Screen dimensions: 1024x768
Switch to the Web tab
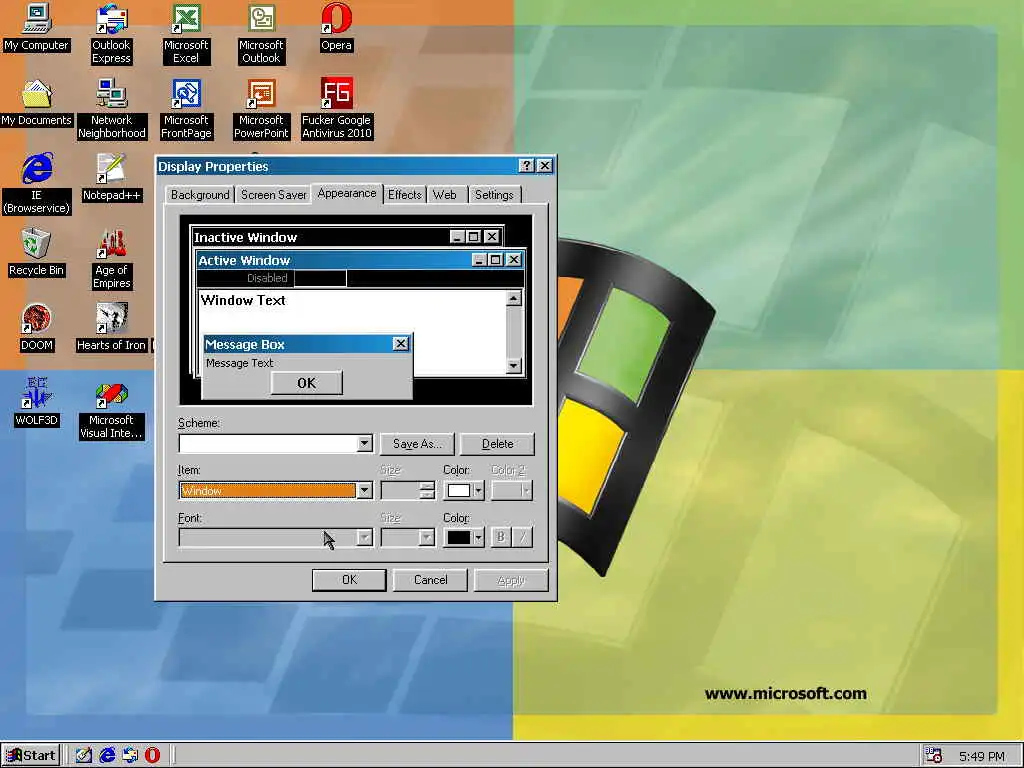pyautogui.click(x=445, y=195)
